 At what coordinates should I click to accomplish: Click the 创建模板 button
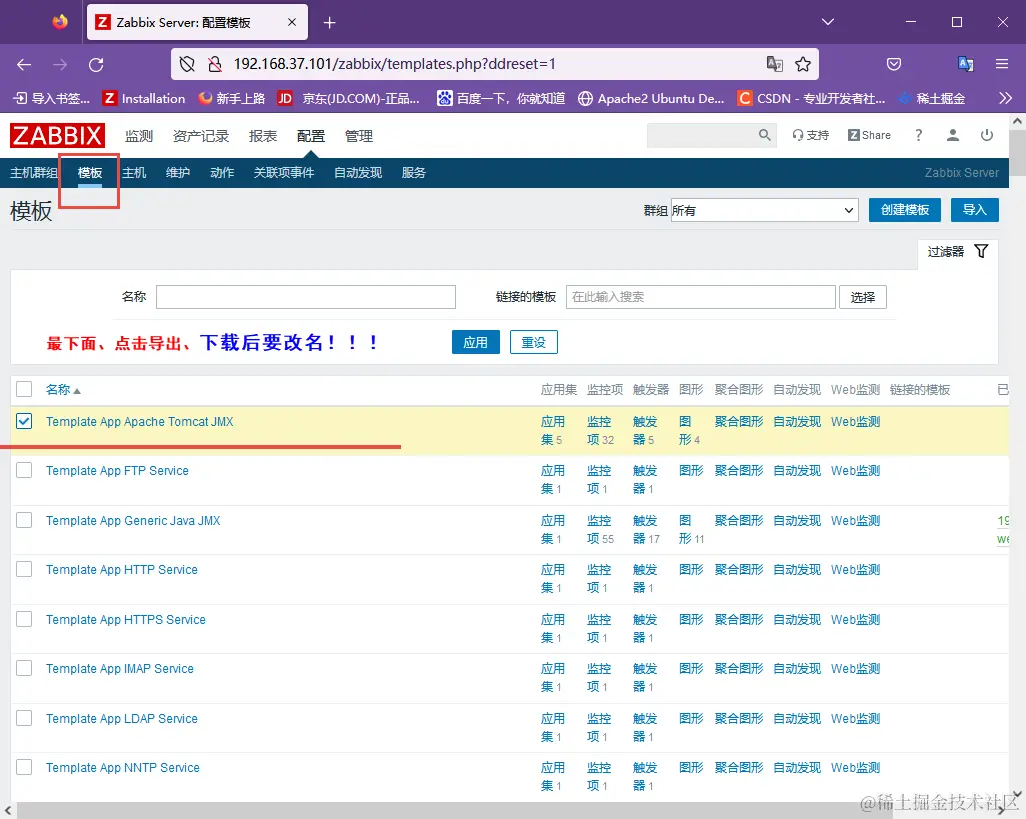(904, 210)
